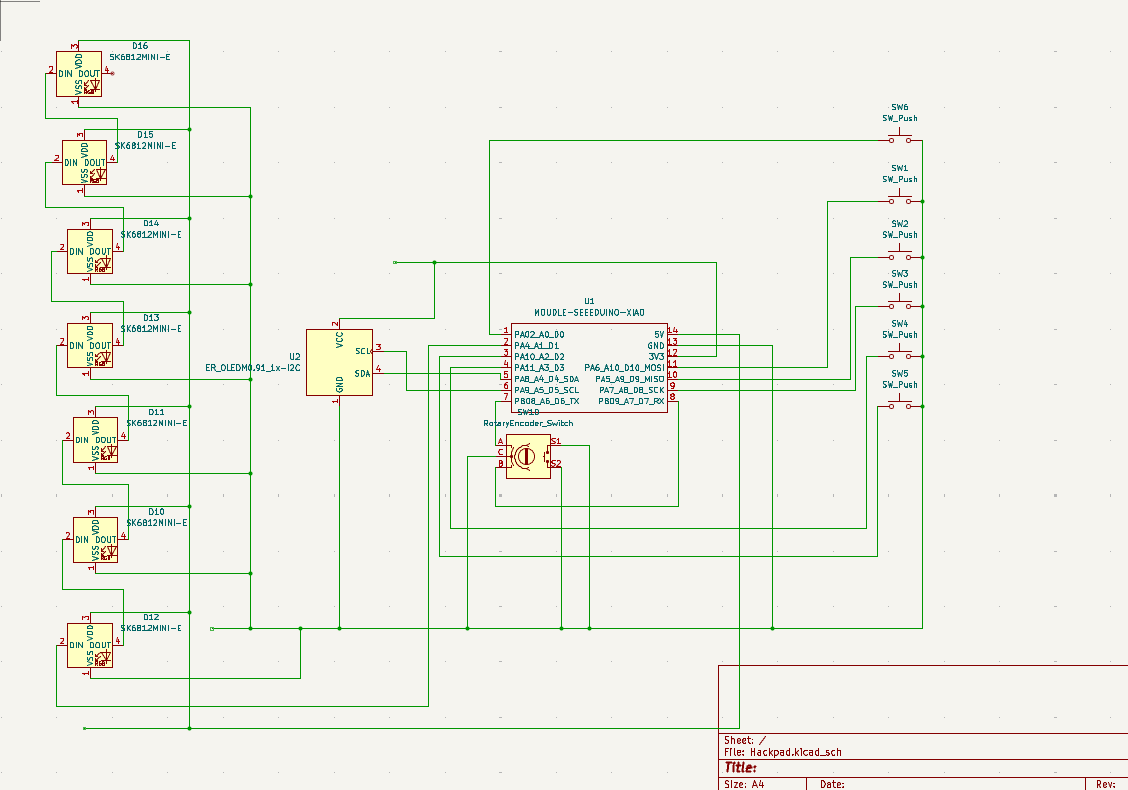This screenshot has width=1128, height=790.
Task: Click the Size: A4 title block text
Action: click(x=744, y=784)
